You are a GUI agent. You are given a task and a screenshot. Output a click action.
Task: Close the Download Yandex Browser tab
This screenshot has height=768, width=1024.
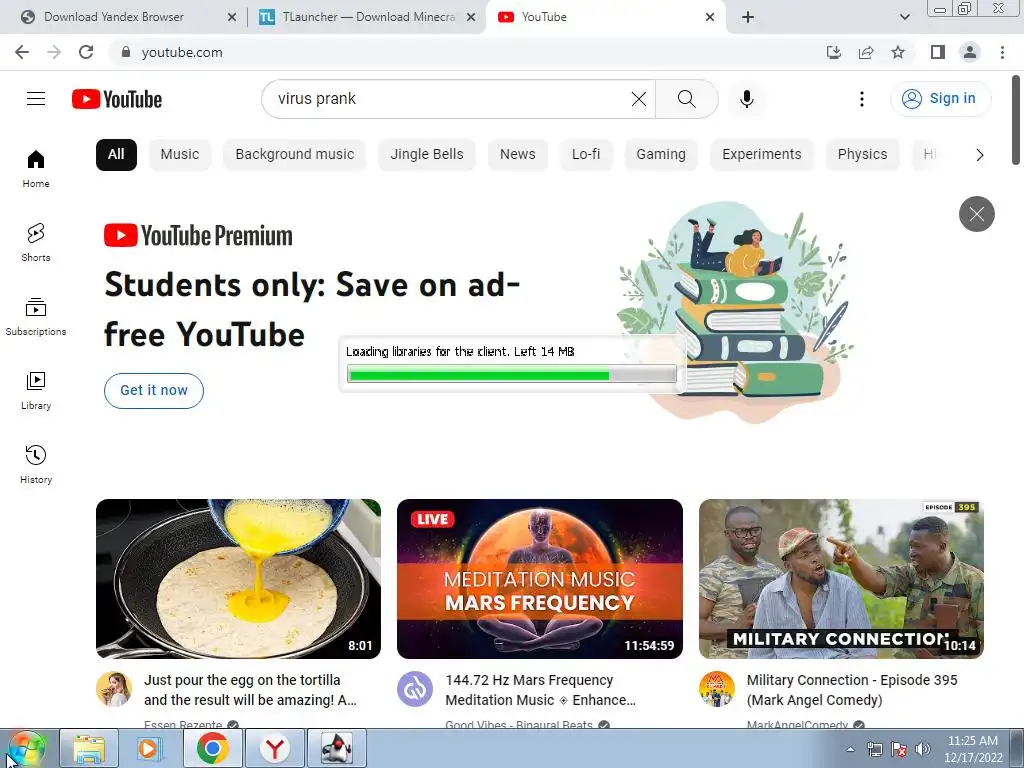[x=232, y=17]
